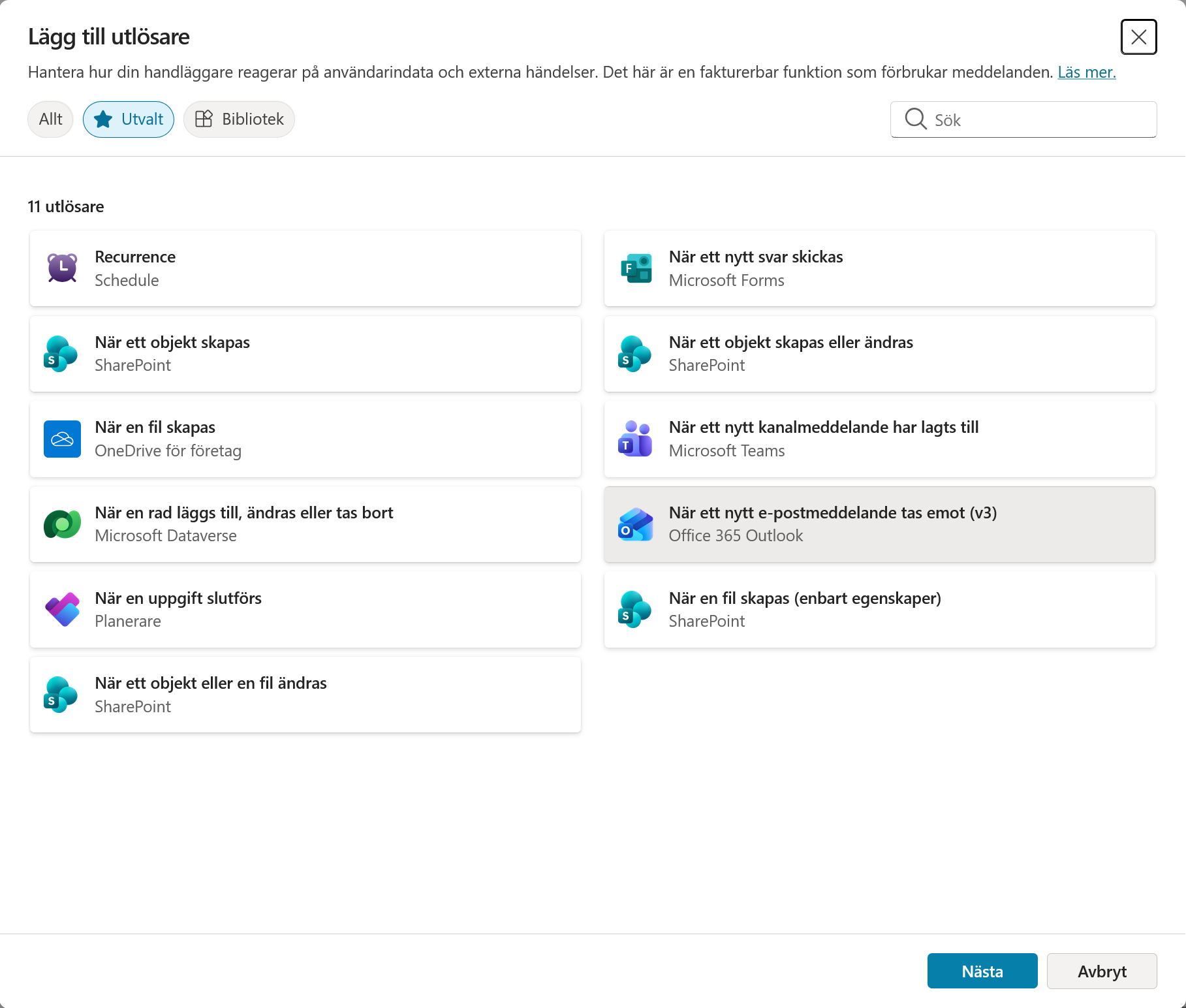Pick 'När en uppgift slutförs' title

tap(178, 598)
